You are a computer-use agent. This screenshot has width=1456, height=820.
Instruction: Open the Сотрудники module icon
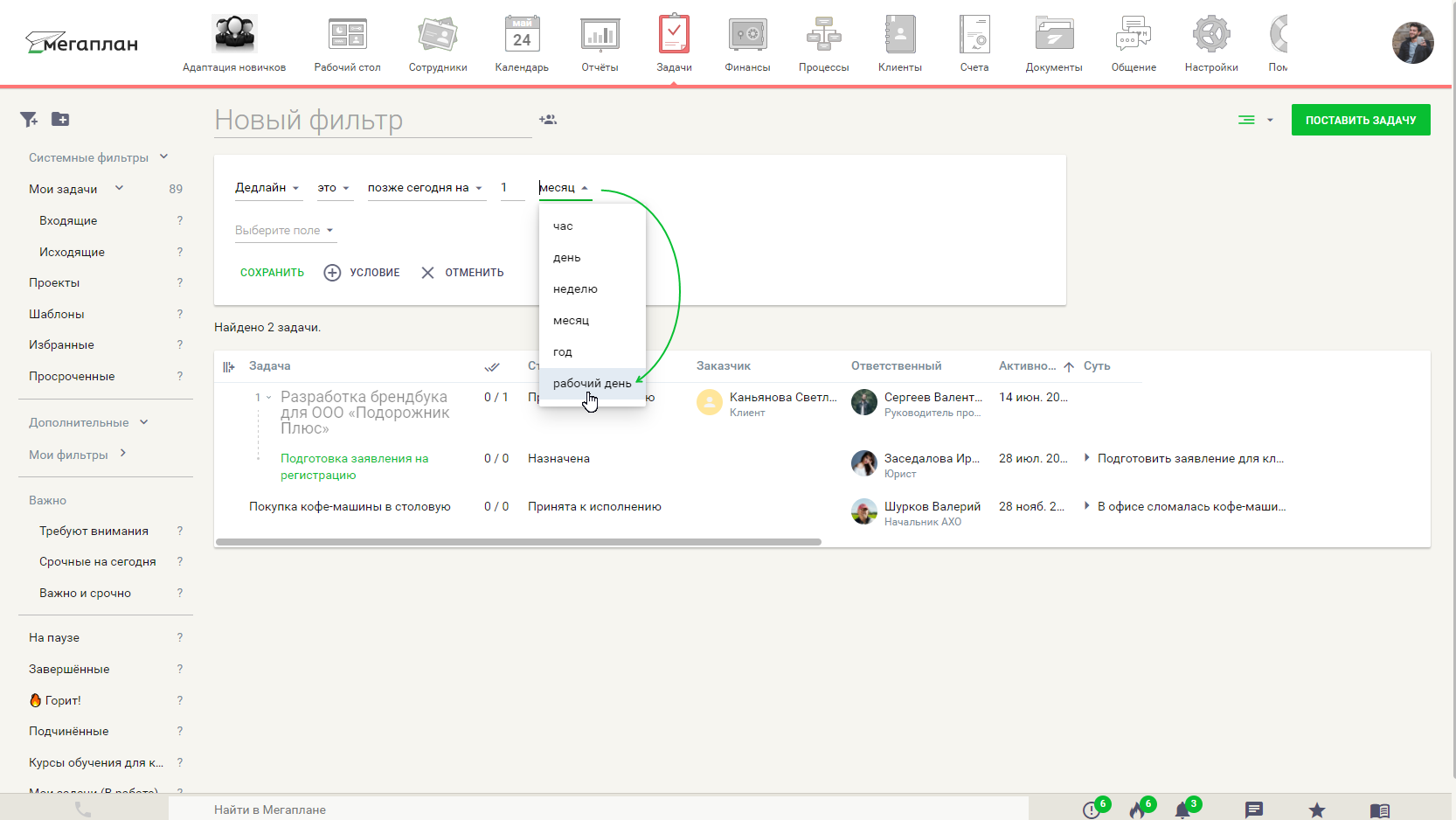438,35
